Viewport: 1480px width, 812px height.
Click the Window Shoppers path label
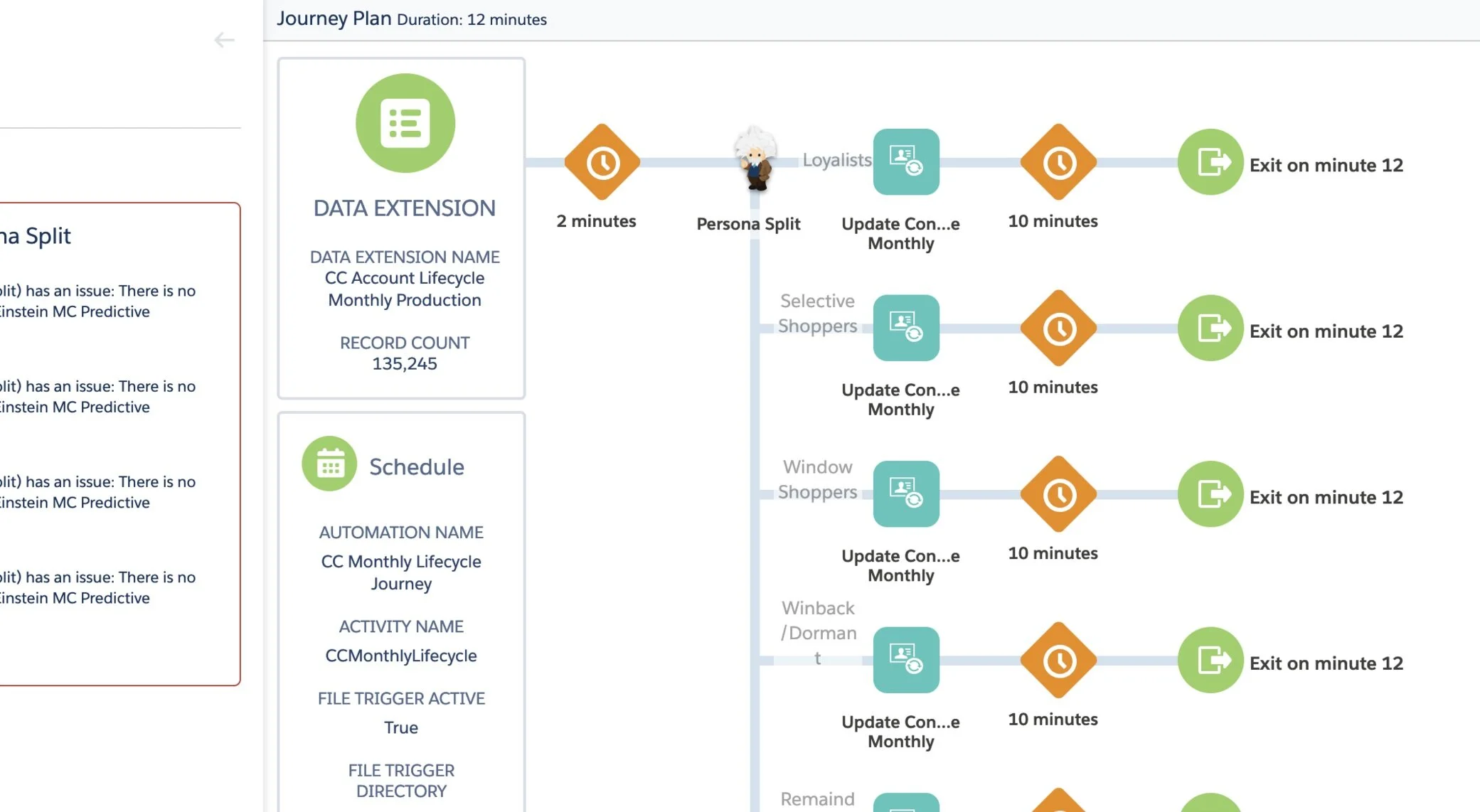tap(817, 479)
